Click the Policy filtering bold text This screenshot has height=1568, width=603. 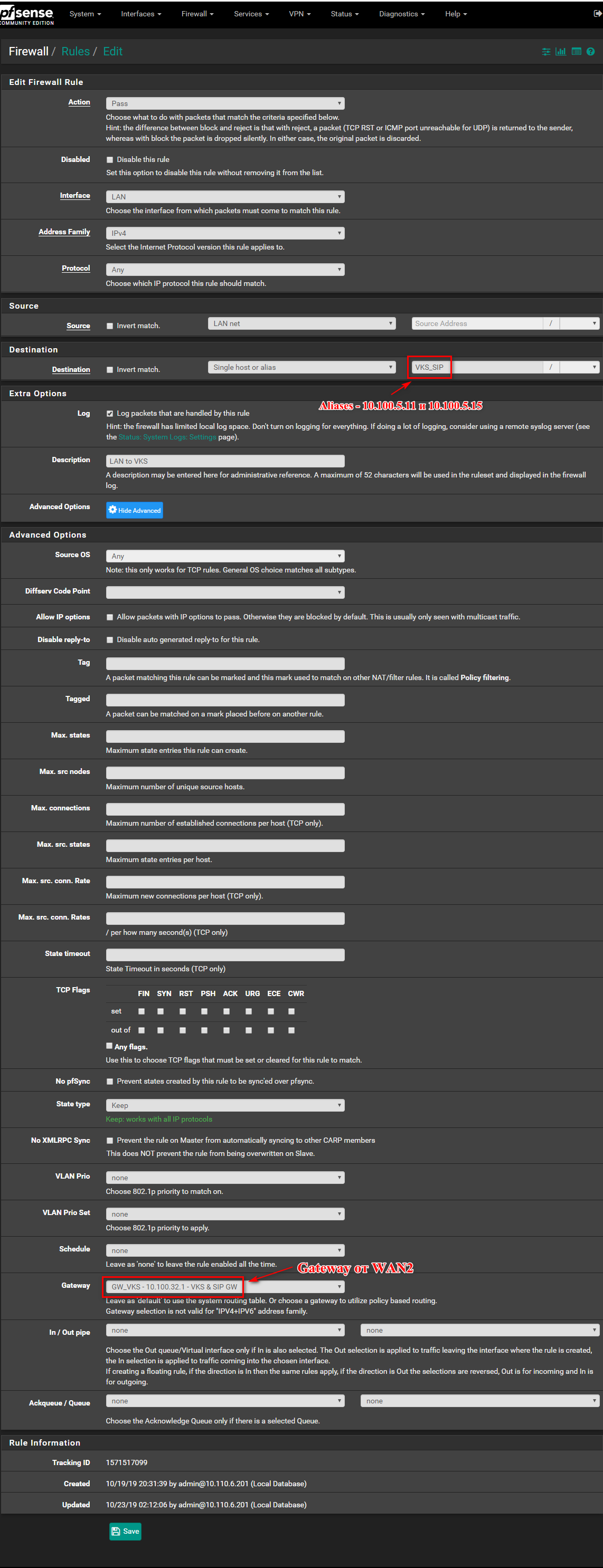pyautogui.click(x=485, y=677)
